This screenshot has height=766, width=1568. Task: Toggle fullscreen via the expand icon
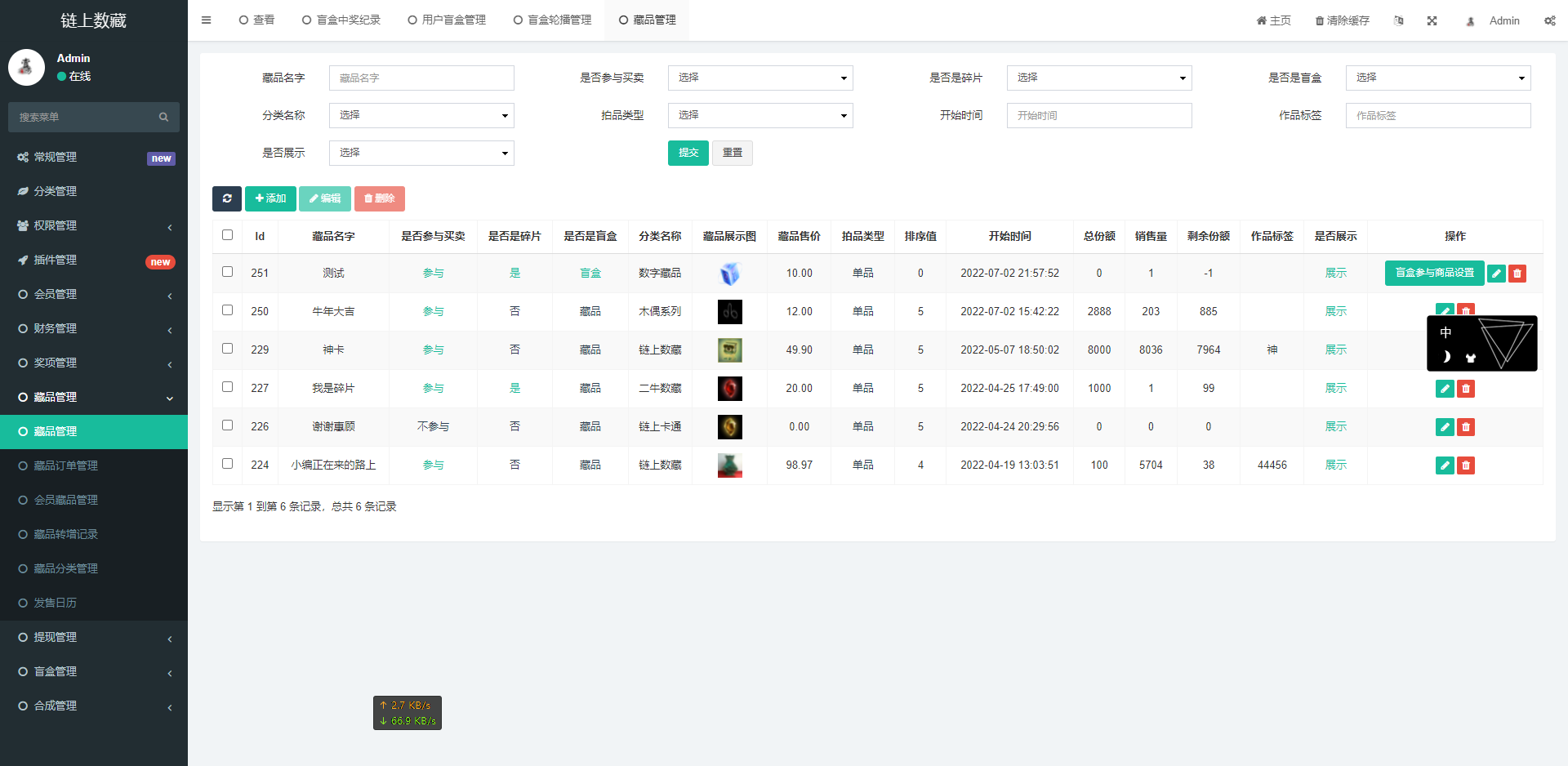coord(1432,20)
